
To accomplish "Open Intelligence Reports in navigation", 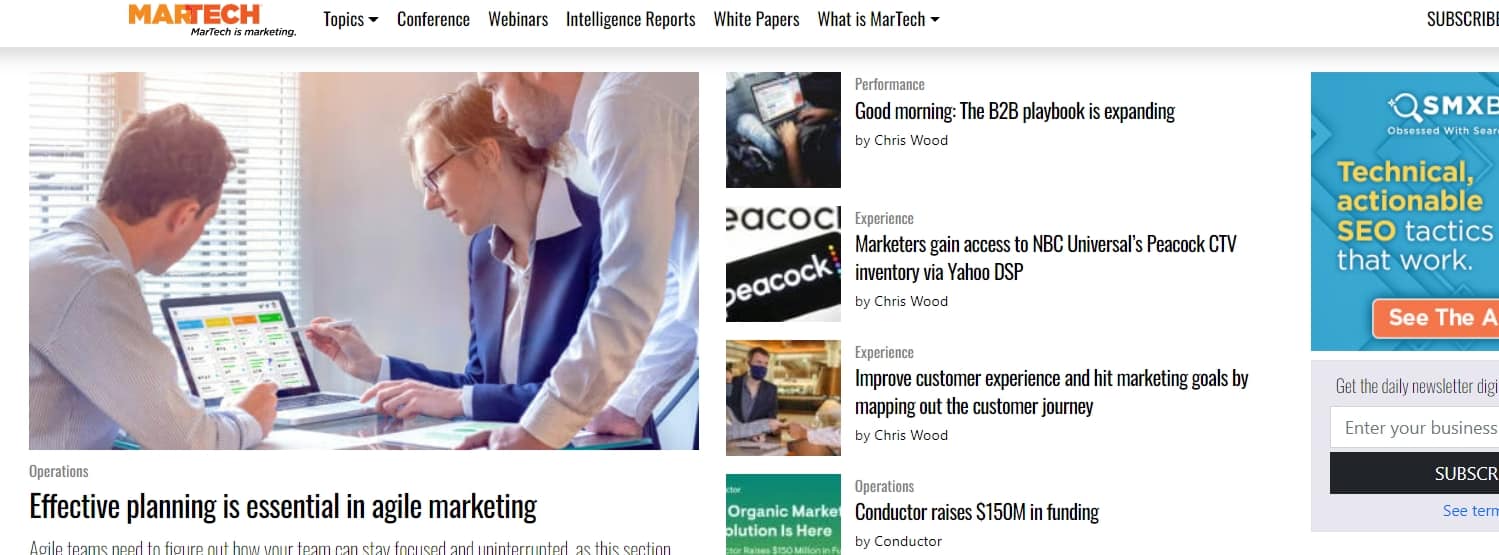I will (630, 19).
